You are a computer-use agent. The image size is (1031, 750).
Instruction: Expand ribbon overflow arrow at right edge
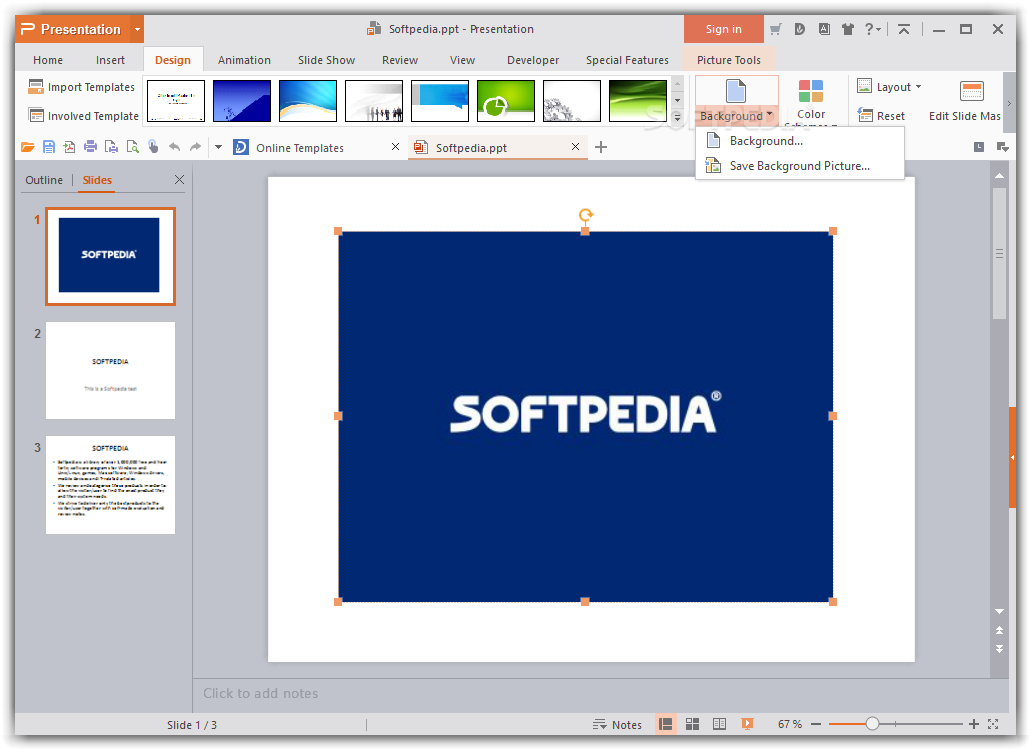click(x=1009, y=103)
